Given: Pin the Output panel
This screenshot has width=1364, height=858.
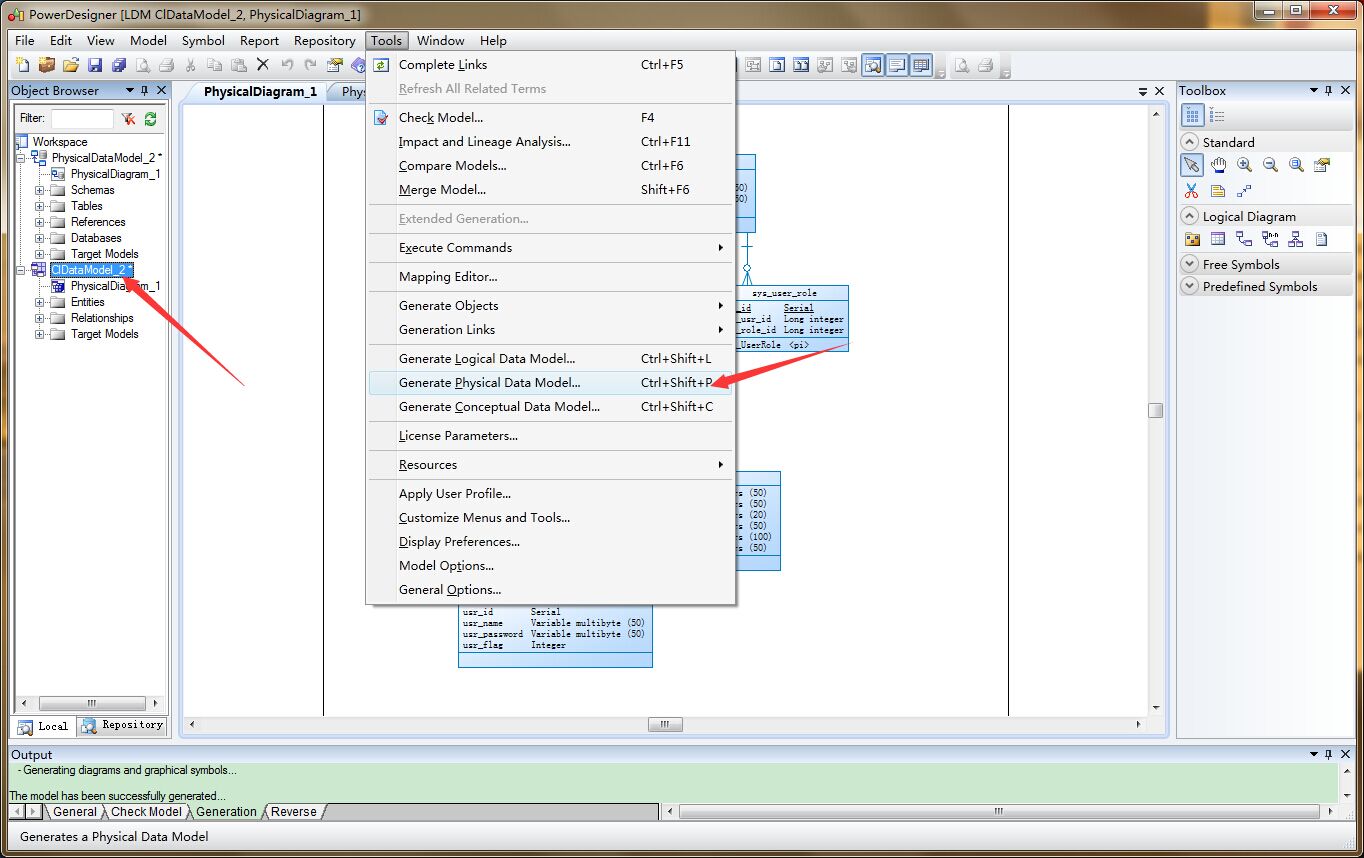Looking at the screenshot, I should point(1329,754).
